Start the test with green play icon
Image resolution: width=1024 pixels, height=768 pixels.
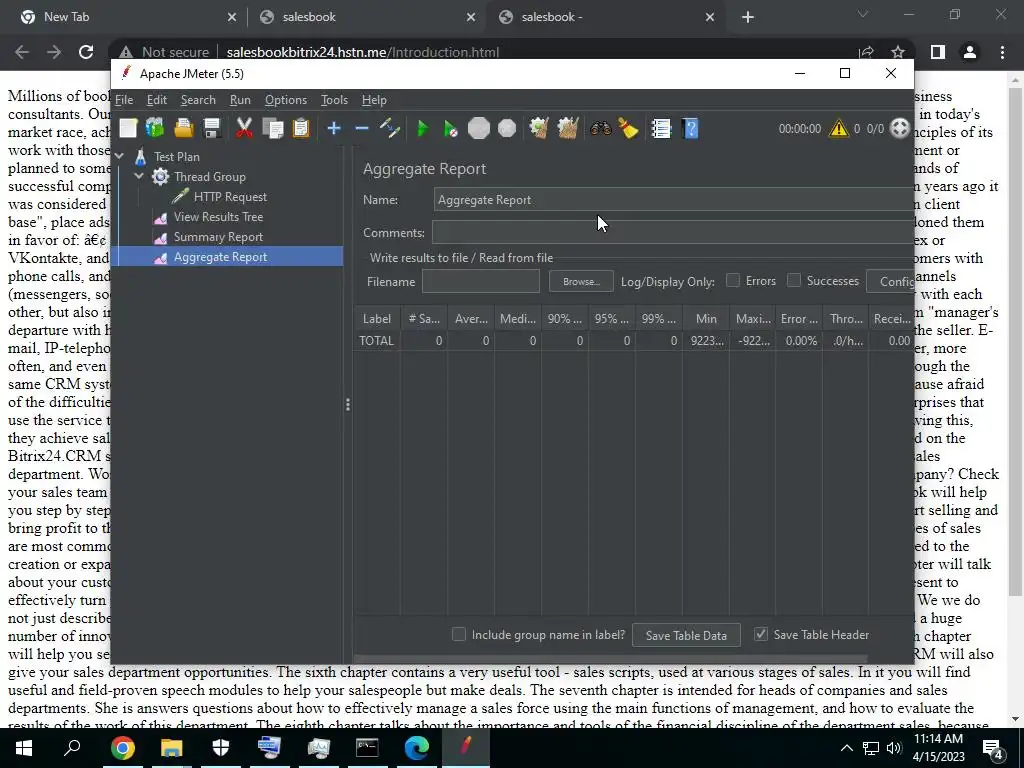[x=423, y=129]
